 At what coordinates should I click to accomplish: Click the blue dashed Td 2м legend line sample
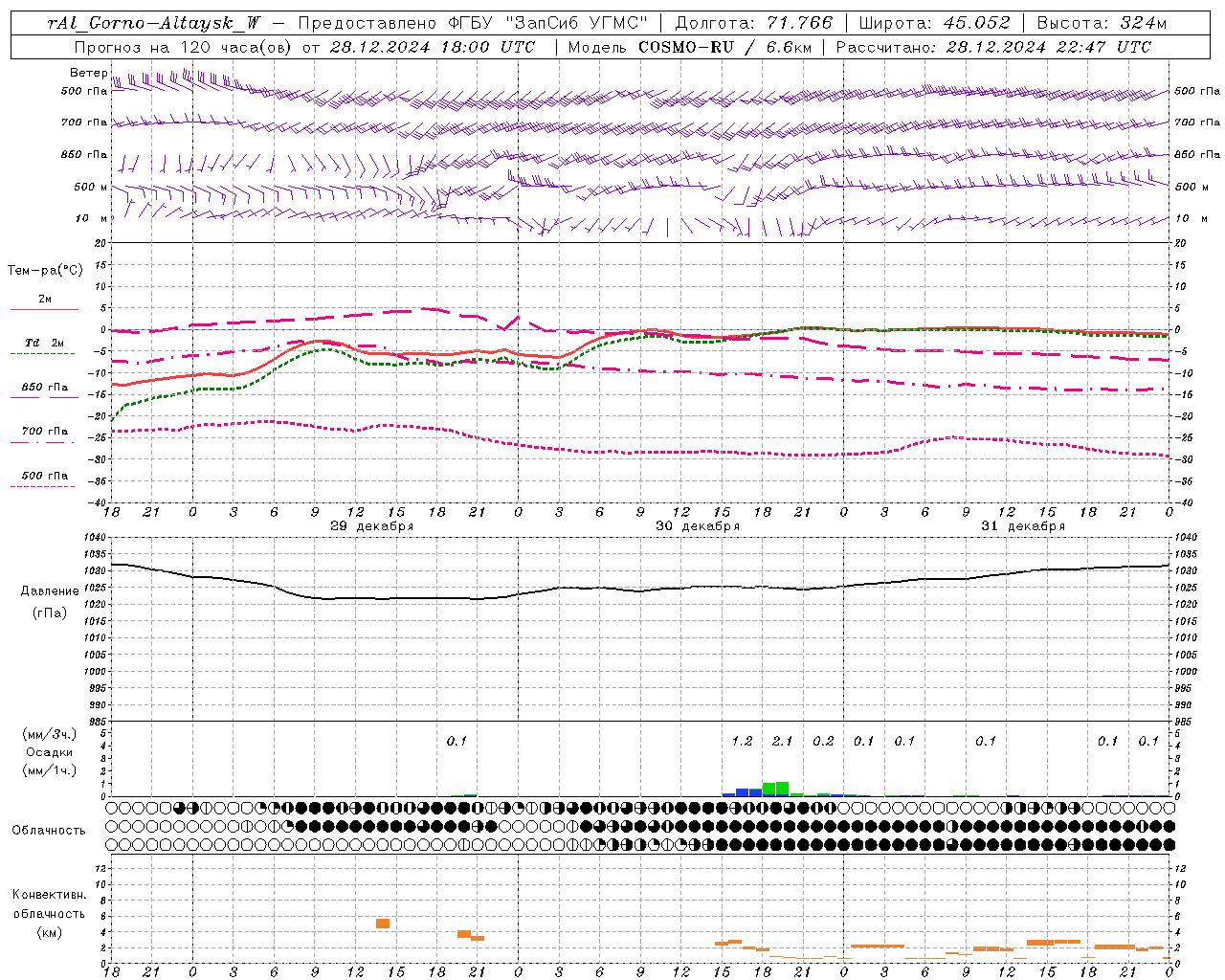point(42,354)
